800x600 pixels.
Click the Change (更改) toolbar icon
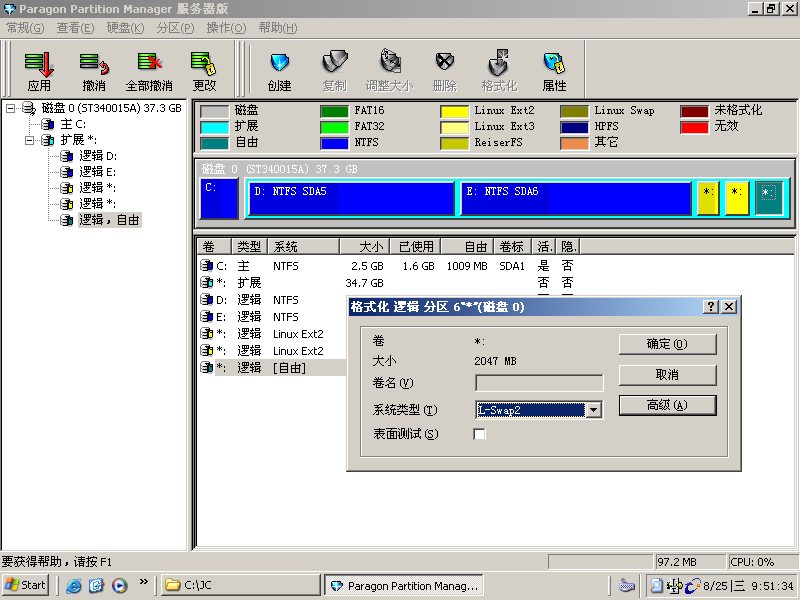tap(204, 70)
